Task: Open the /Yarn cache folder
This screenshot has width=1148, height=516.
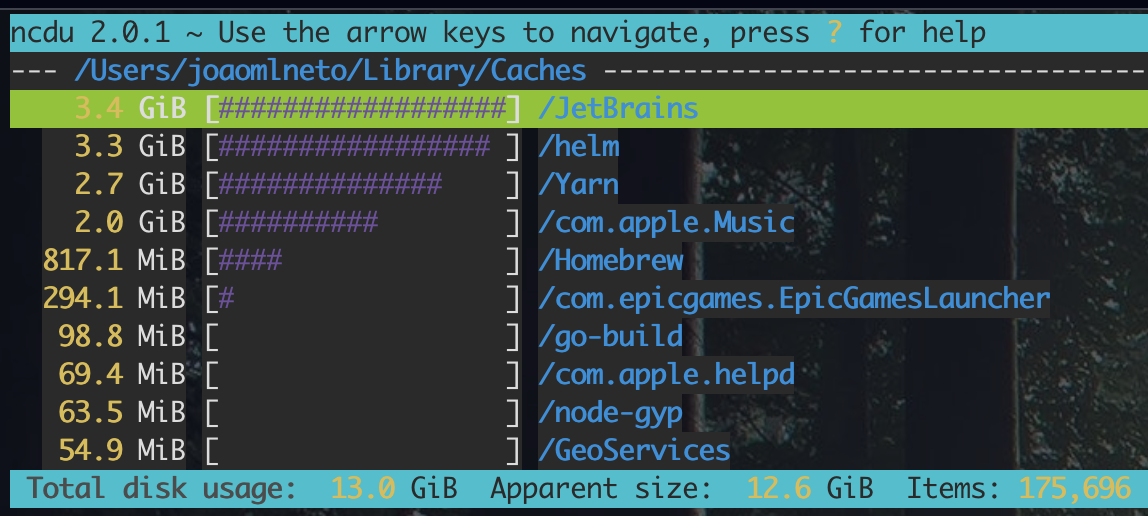Action: pyautogui.click(x=579, y=184)
